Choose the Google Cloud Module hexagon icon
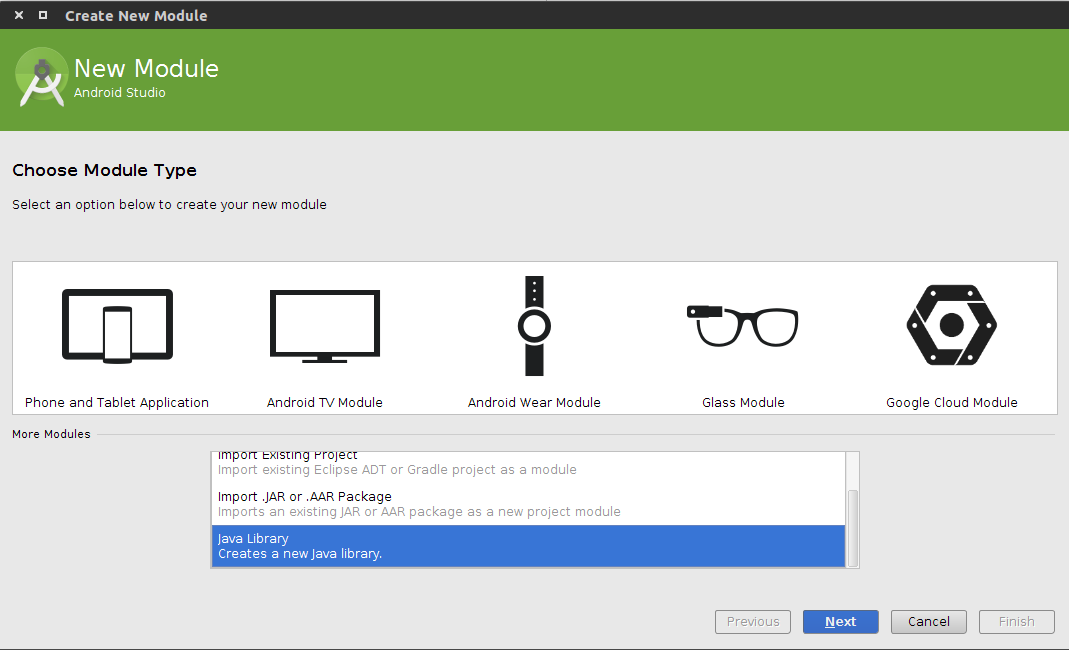Viewport: 1069px width, 650px height. 952,325
